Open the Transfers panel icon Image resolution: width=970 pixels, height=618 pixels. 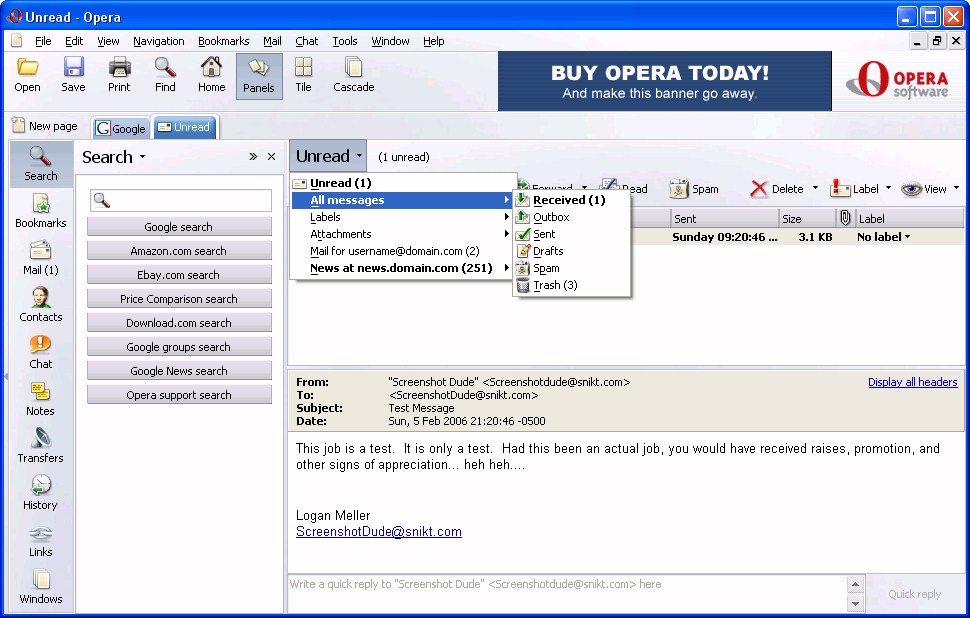(x=40, y=445)
